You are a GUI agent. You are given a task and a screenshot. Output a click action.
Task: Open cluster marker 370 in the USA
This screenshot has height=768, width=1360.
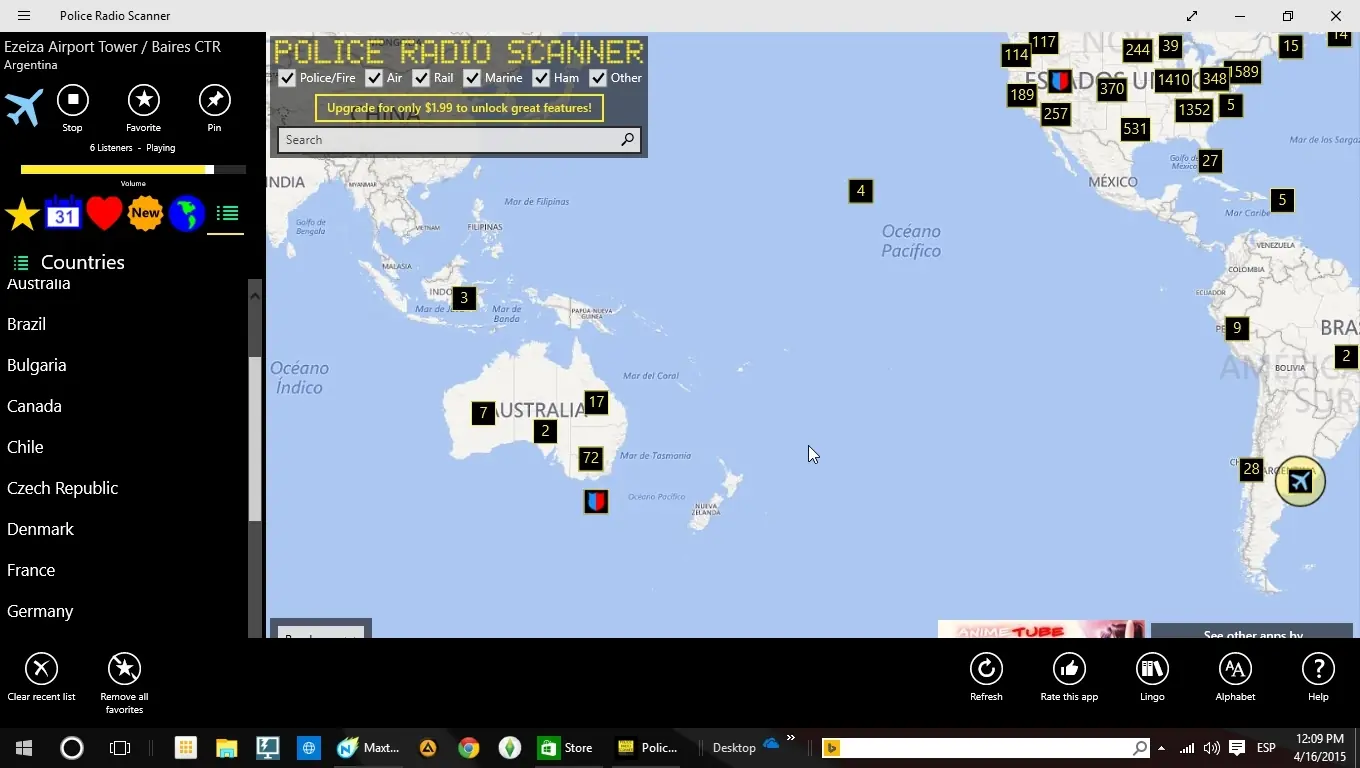pos(1111,88)
